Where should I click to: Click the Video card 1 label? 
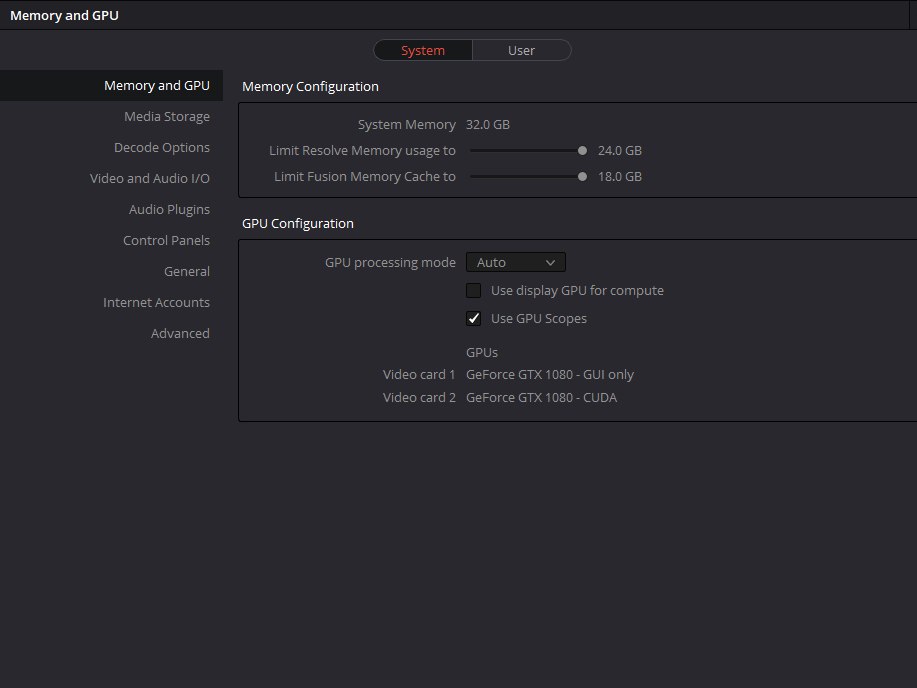419,374
